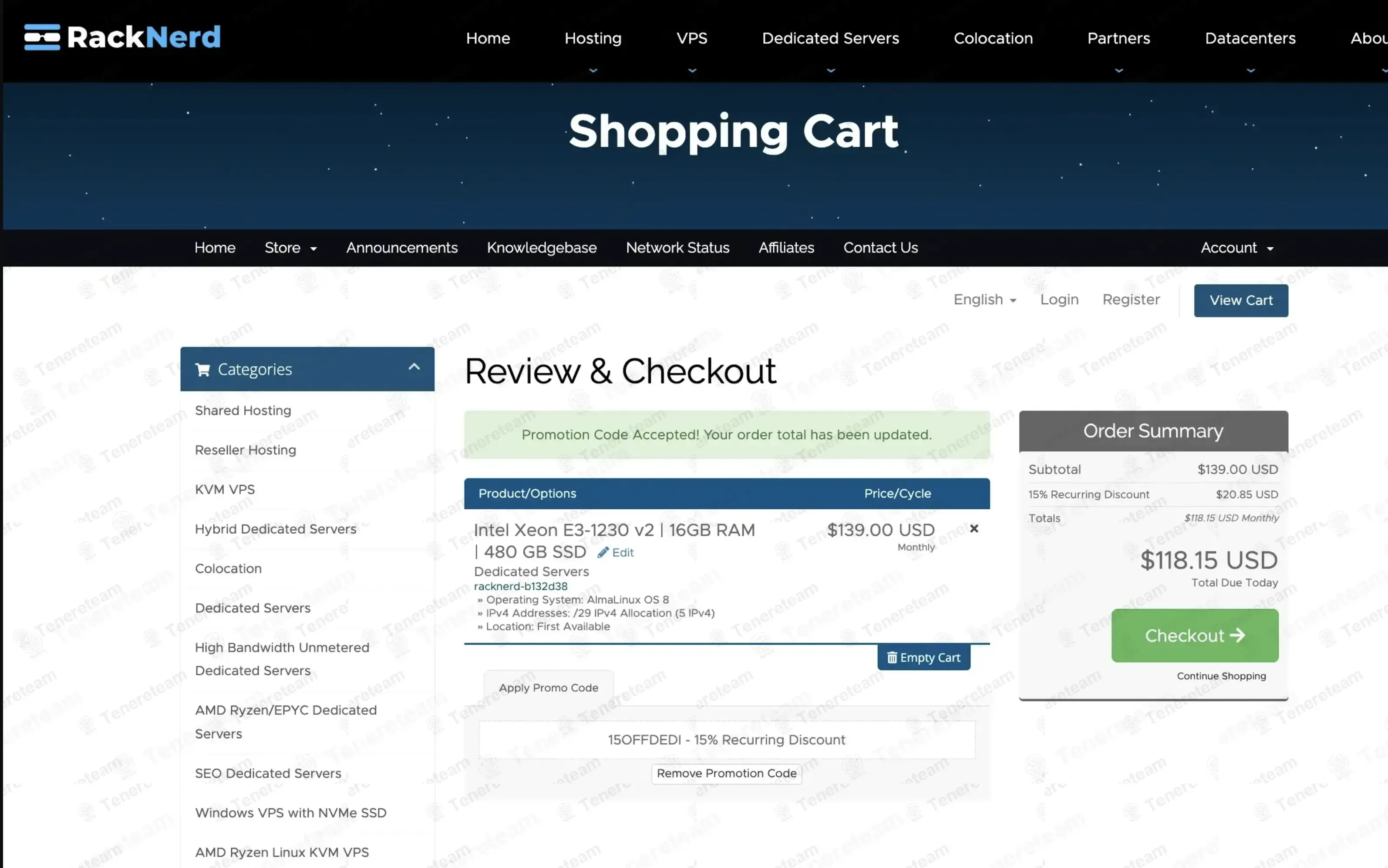Open the Account dropdown menu

tap(1236, 248)
